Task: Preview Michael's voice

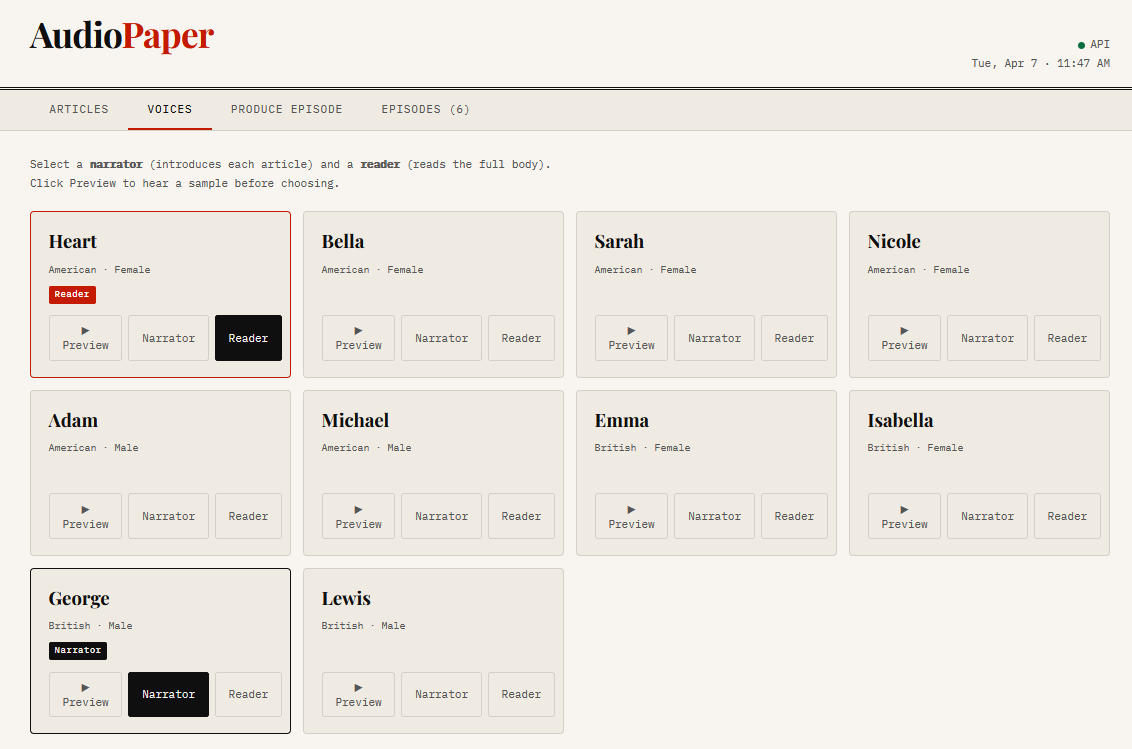Action: (358, 516)
